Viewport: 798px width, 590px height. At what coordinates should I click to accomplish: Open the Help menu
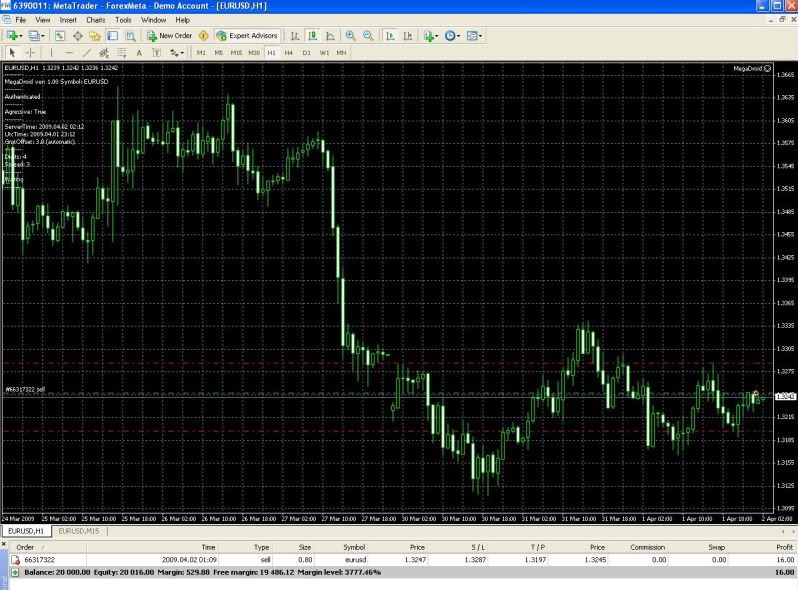[x=183, y=20]
